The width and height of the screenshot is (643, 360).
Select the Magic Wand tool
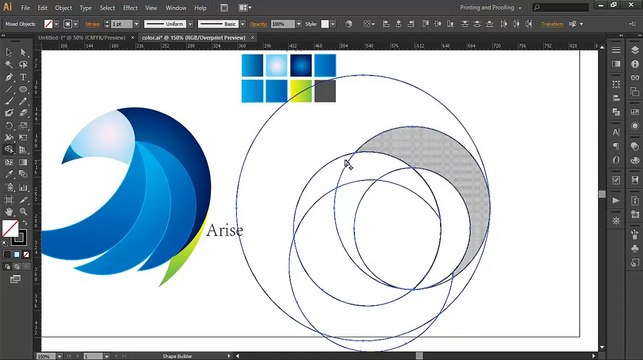9,64
